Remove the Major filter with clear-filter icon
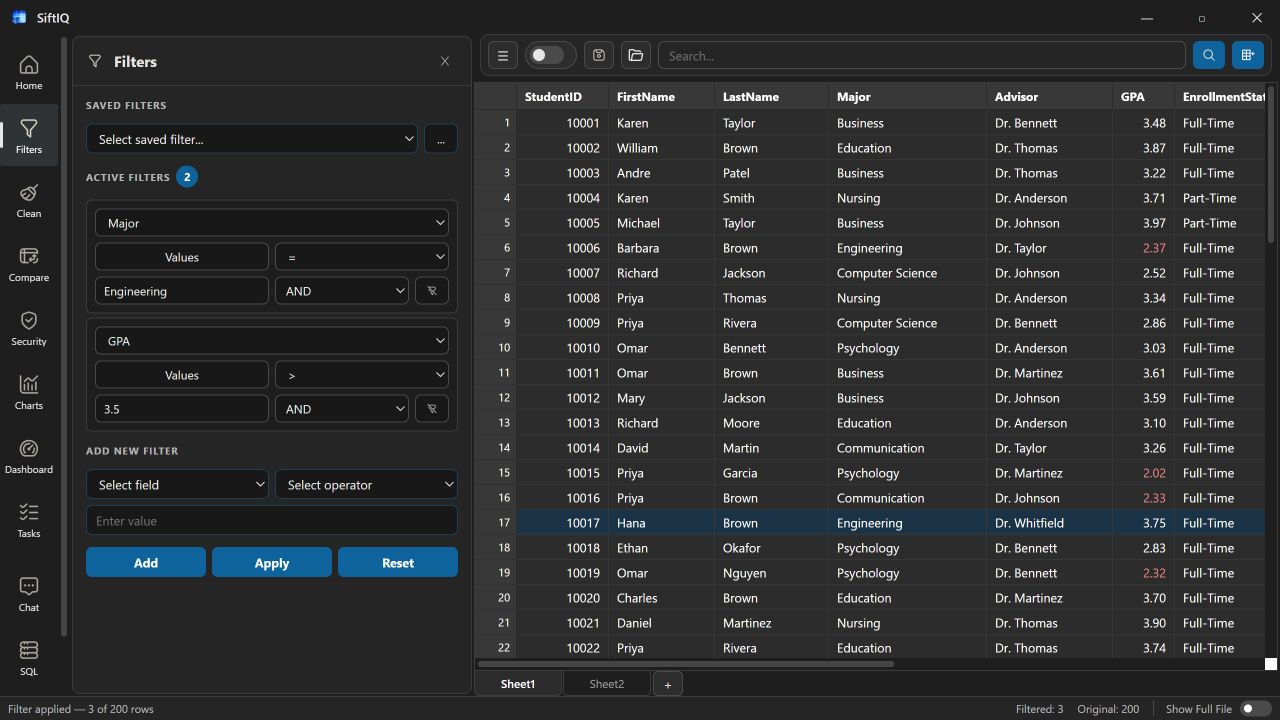Image resolution: width=1280 pixels, height=720 pixels. (x=432, y=291)
